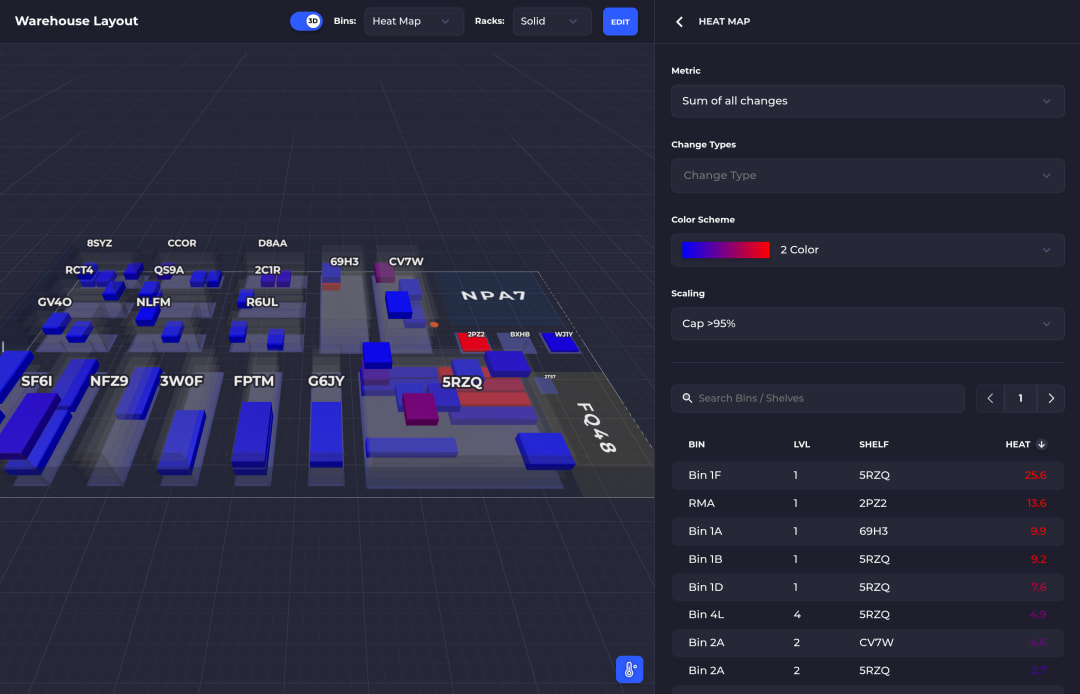Click the 69H3 rack label
The height and width of the screenshot is (694, 1080).
[344, 262]
